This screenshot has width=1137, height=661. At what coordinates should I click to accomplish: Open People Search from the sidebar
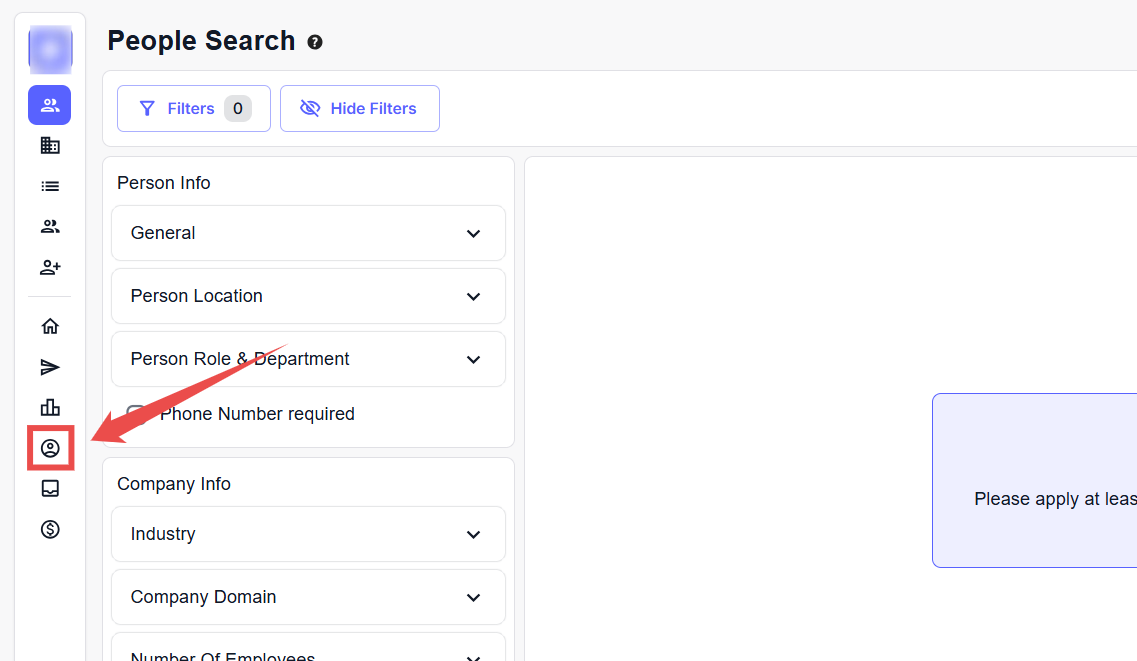(x=50, y=105)
